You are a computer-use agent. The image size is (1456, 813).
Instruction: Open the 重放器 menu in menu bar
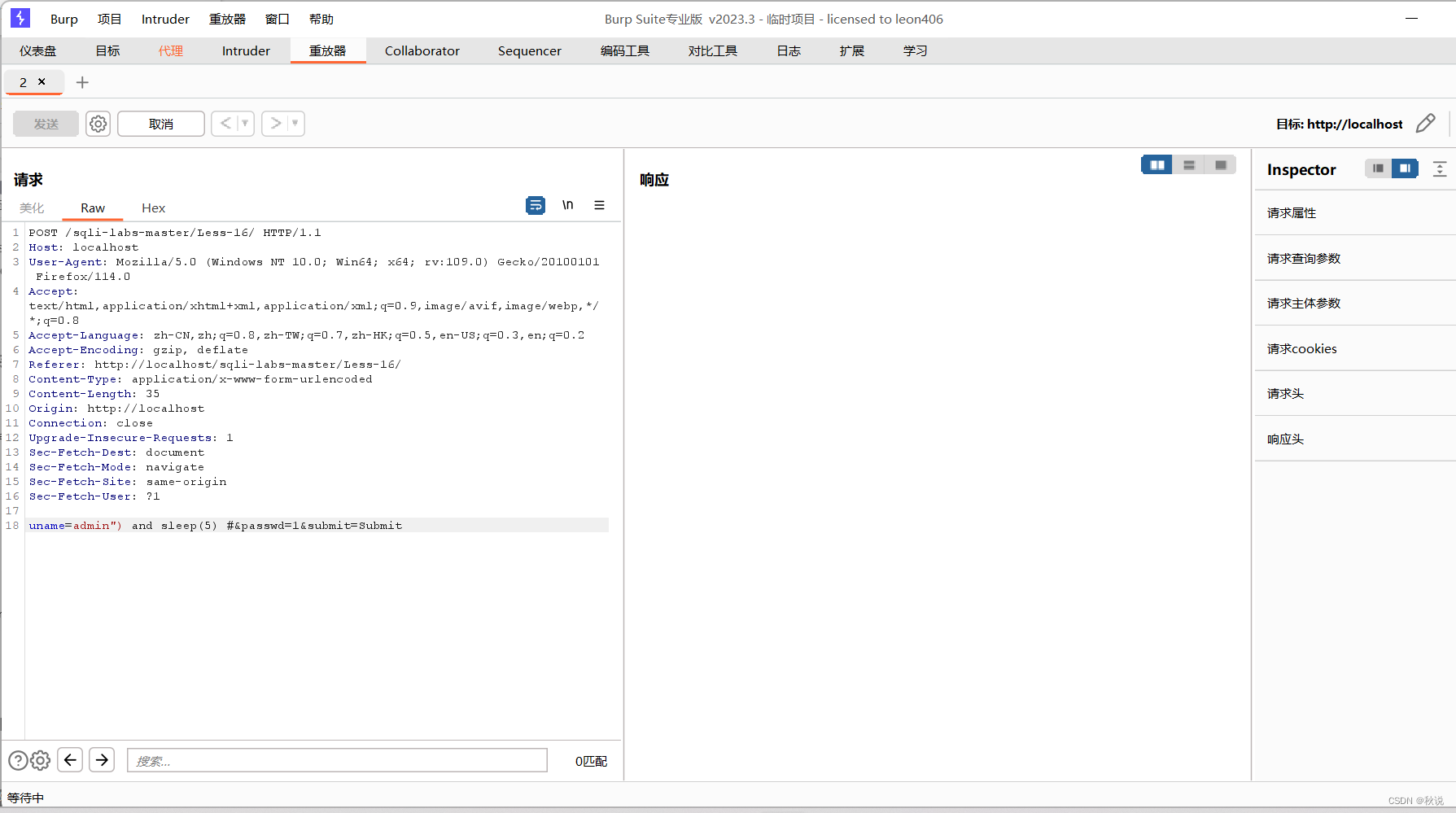pos(227,19)
